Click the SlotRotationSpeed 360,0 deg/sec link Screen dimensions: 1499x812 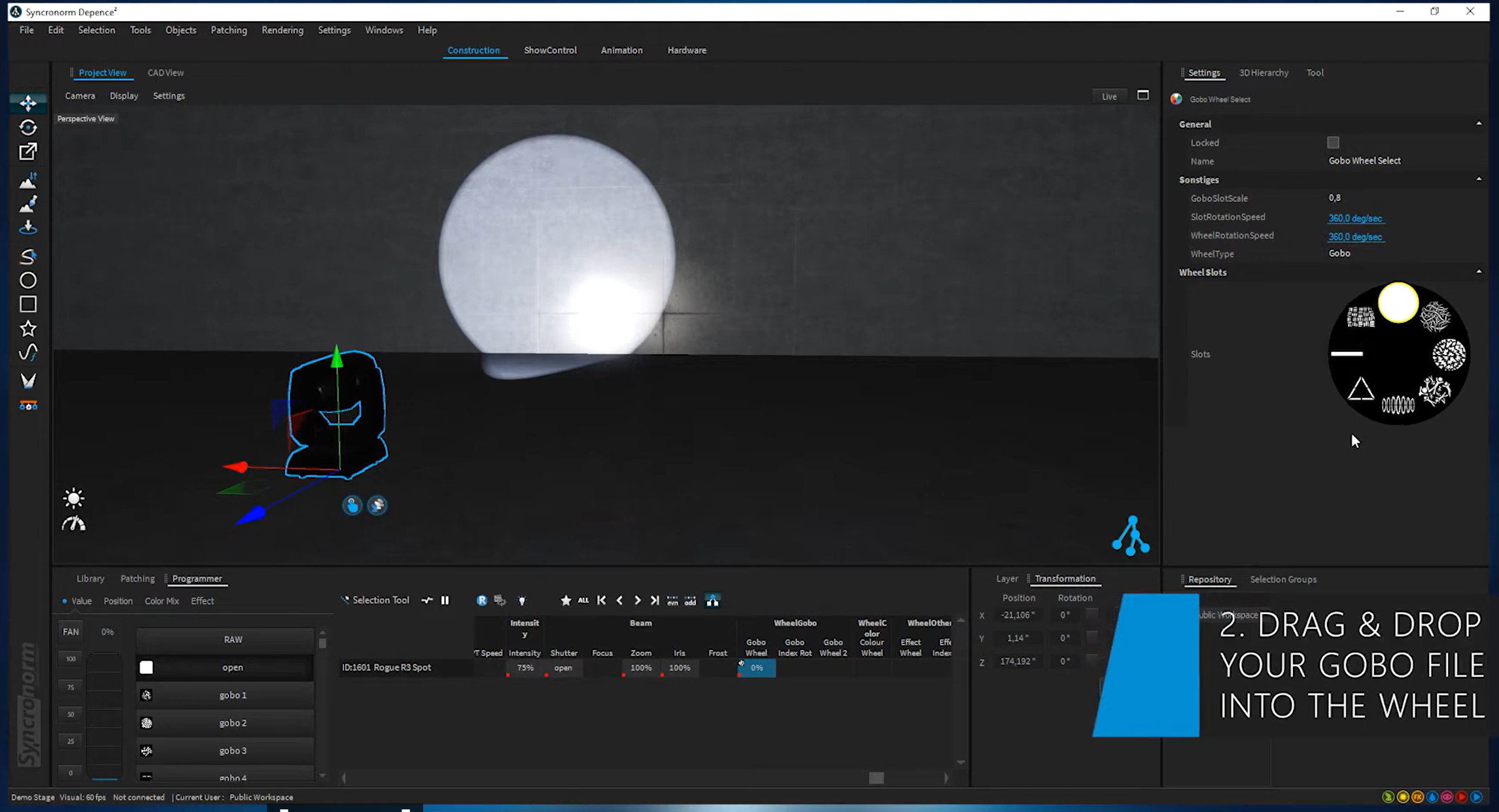tap(1354, 218)
